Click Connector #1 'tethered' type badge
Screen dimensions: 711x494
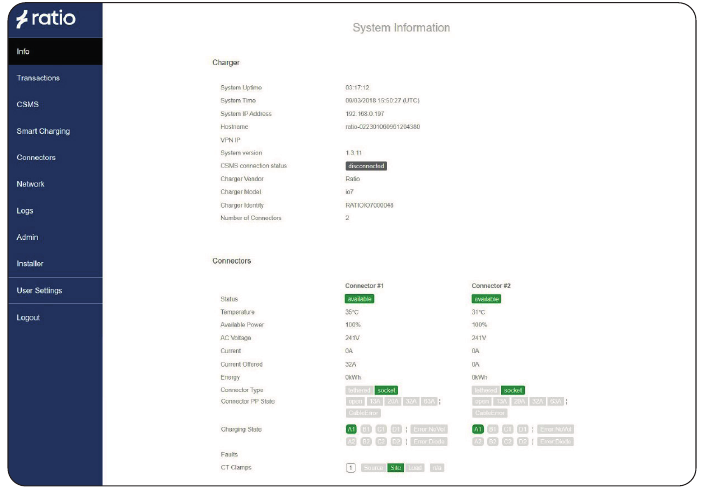[x=359, y=390]
